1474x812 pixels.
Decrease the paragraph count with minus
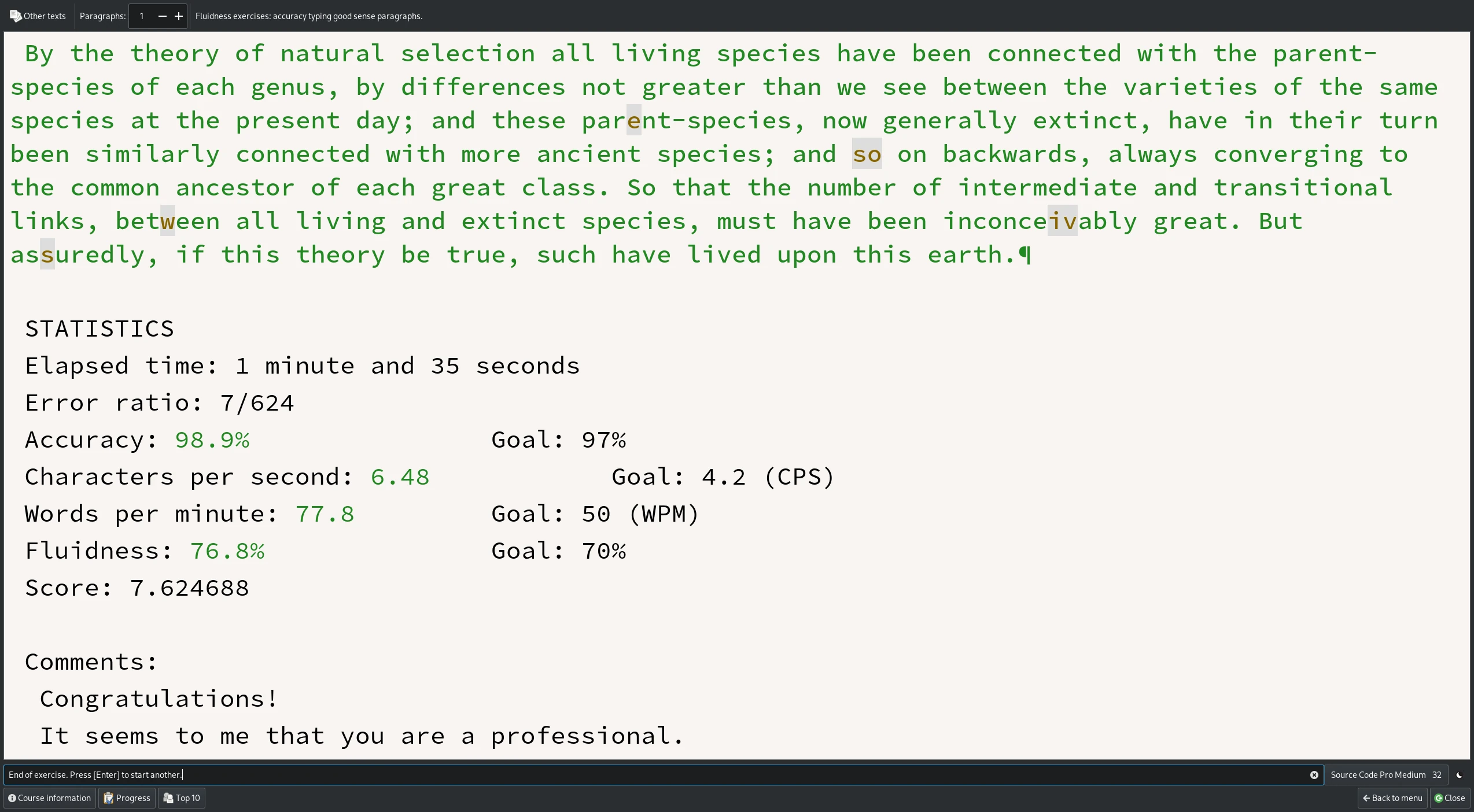[x=163, y=16]
